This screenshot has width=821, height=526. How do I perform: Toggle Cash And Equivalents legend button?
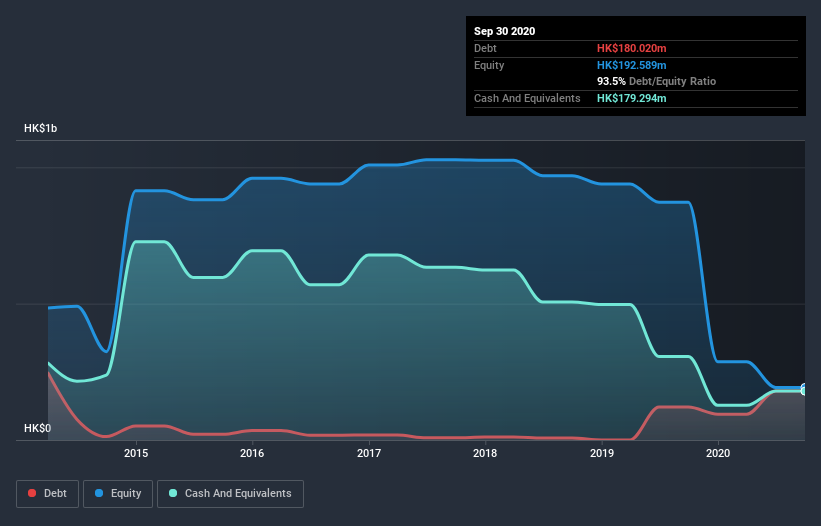click(230, 494)
